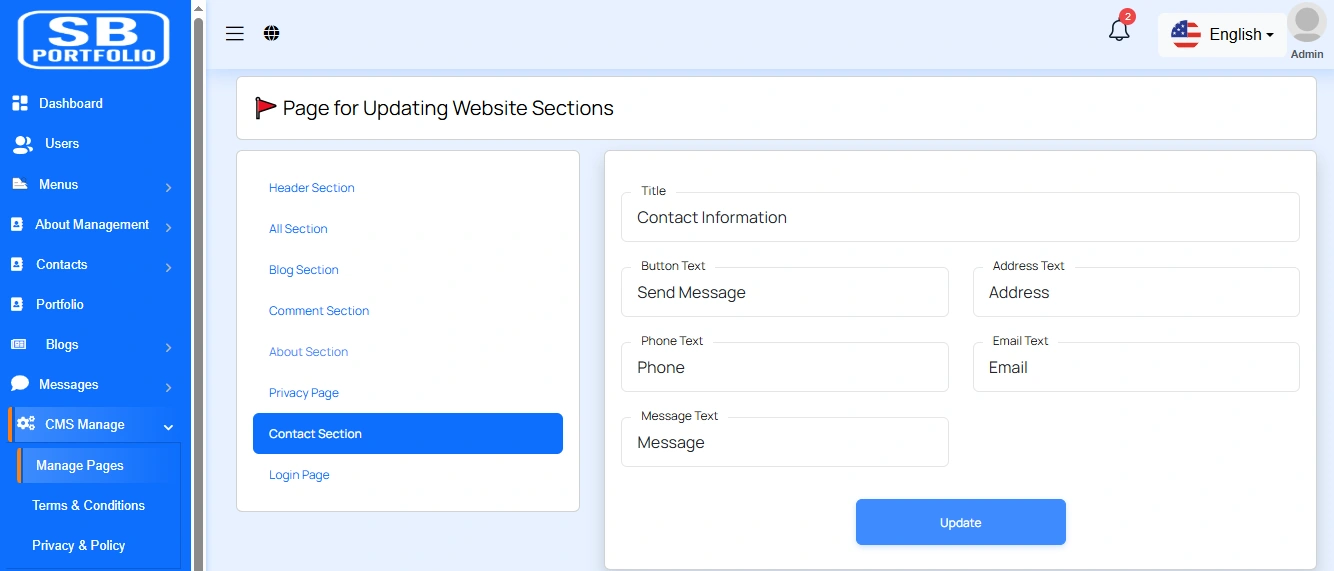
Task: Expand the About Management chevron
Action: pos(168,227)
